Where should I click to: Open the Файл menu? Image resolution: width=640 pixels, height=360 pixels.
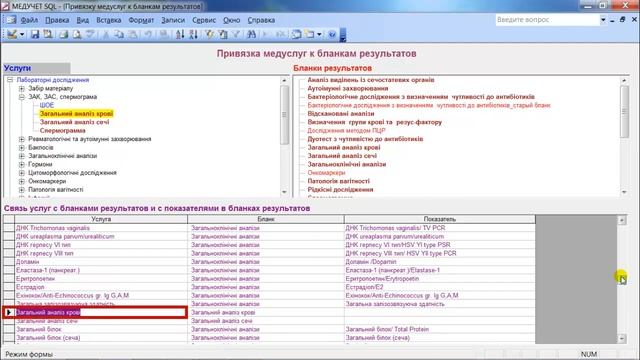click(x=29, y=20)
